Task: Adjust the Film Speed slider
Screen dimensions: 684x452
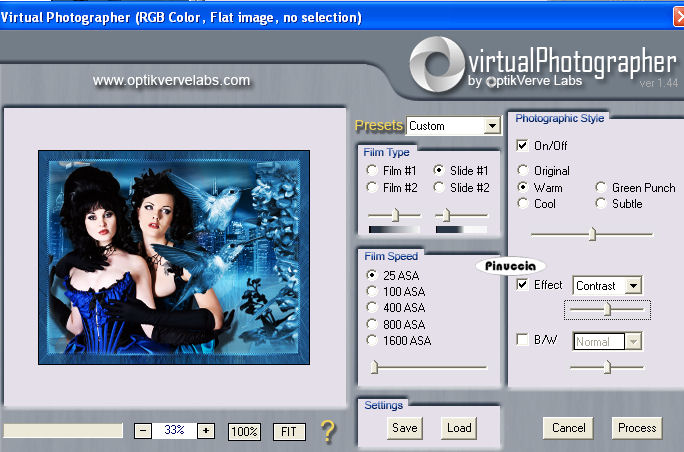Action: point(374,367)
